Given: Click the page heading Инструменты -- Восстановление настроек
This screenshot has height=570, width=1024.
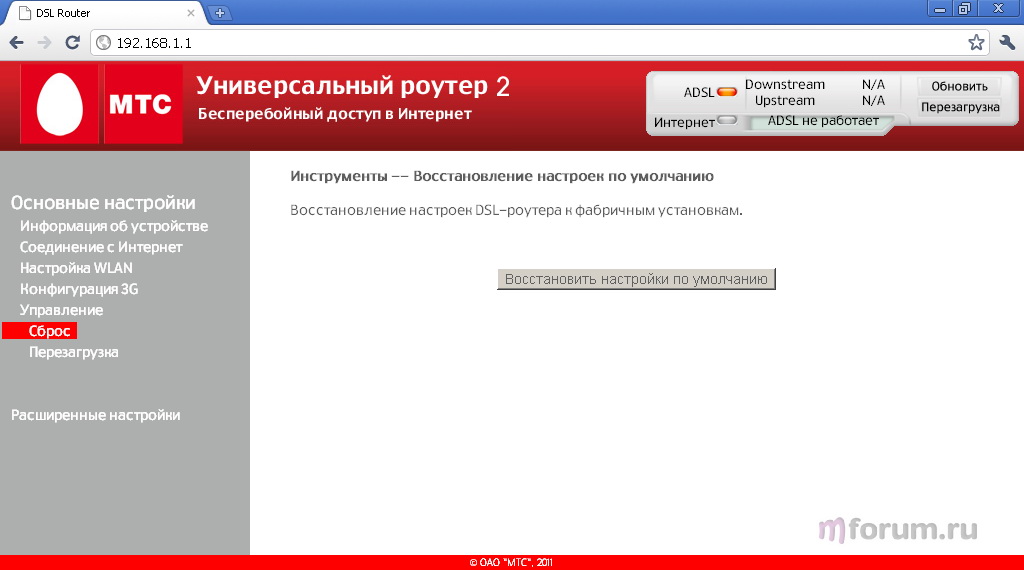Looking at the screenshot, I should click(x=502, y=176).
